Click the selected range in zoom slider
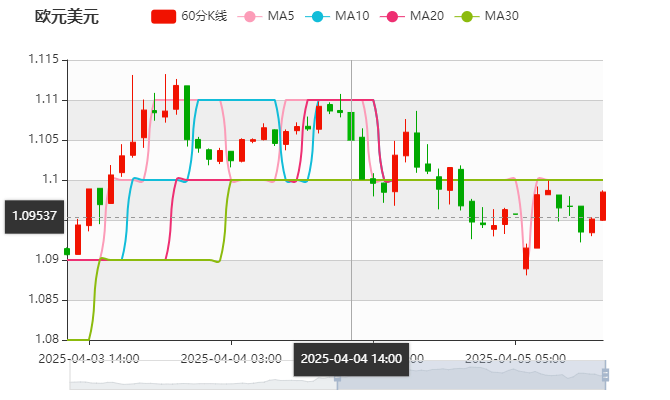Viewport: 670px width, 400px height. coord(470,375)
